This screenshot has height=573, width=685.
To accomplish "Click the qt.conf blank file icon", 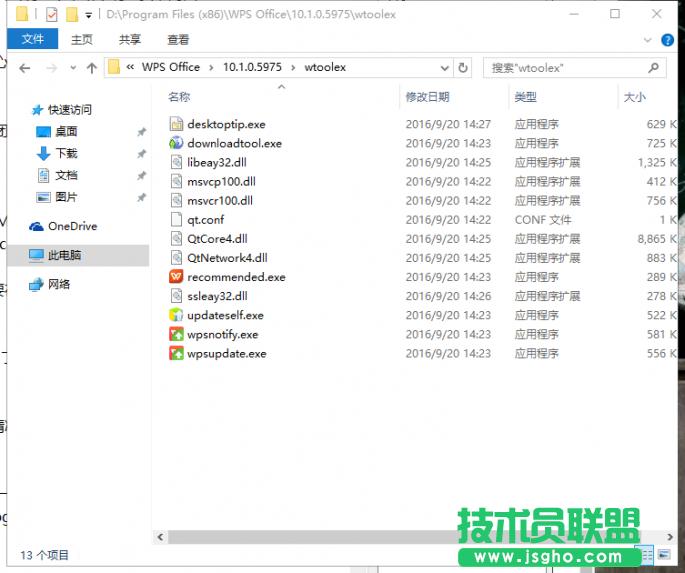I will (x=176, y=220).
